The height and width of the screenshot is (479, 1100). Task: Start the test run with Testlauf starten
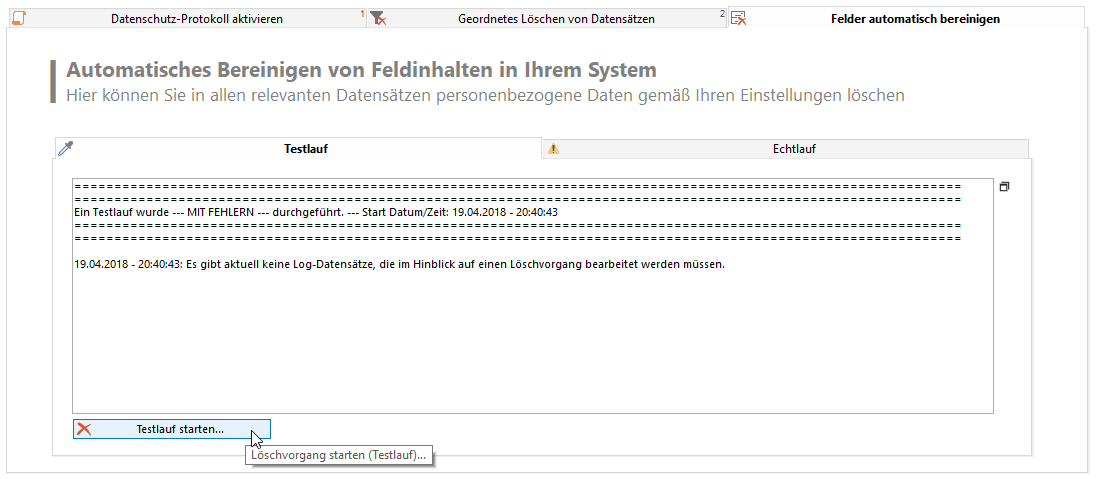tap(180, 429)
